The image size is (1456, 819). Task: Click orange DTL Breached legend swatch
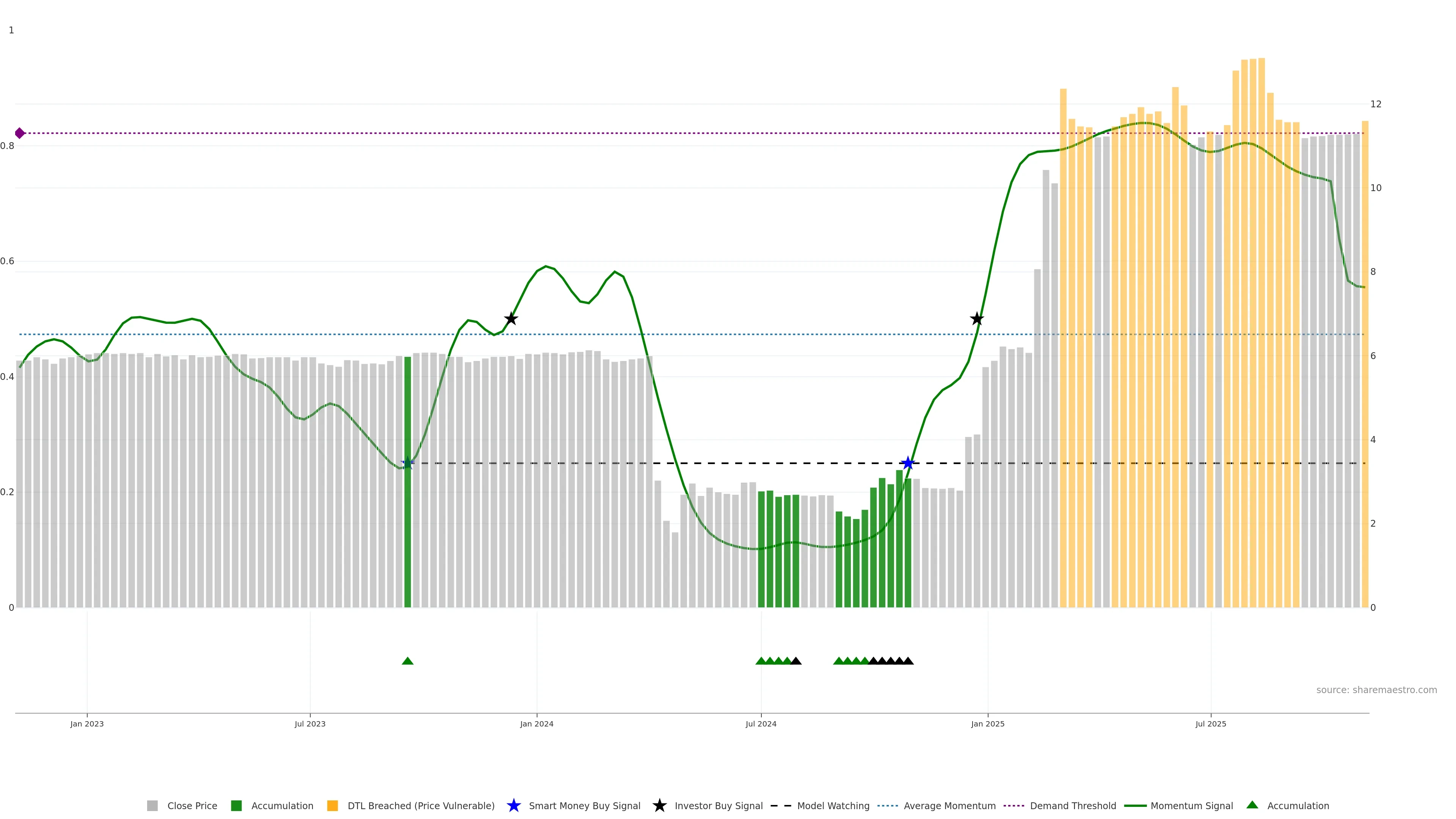[x=333, y=806]
